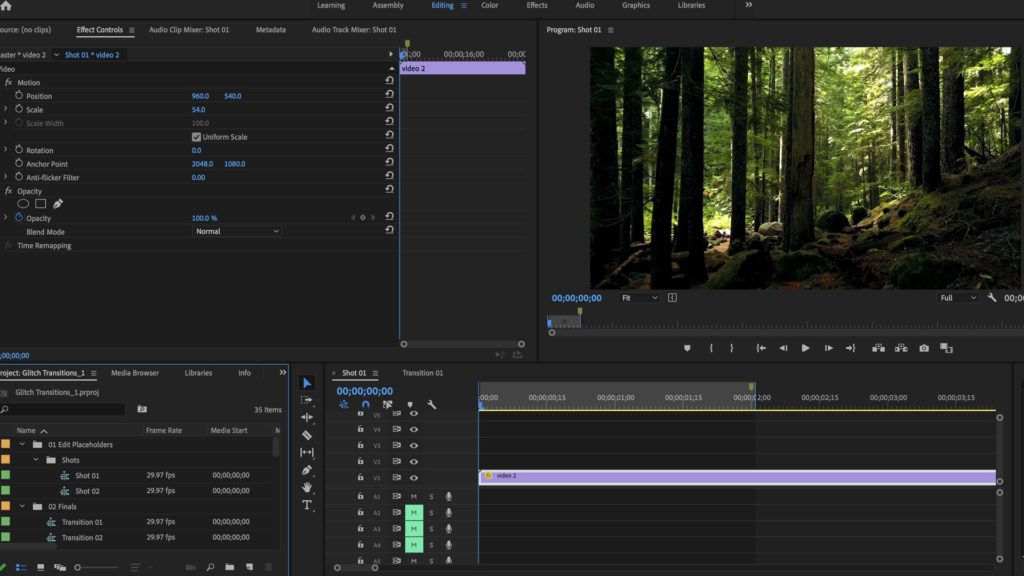
Task: Collapse the 01 Edit Placeholders bin
Action: coord(22,444)
